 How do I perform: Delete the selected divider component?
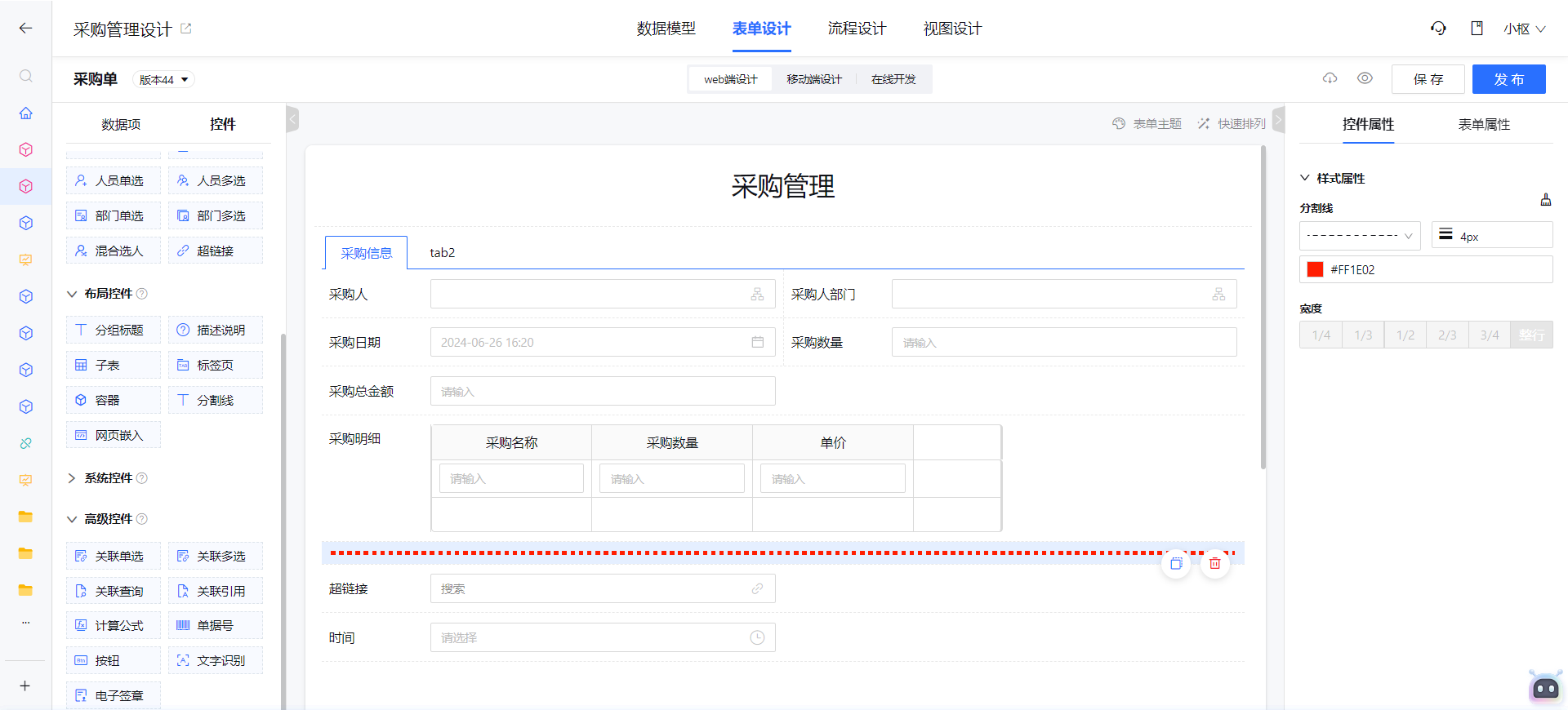point(1215,563)
